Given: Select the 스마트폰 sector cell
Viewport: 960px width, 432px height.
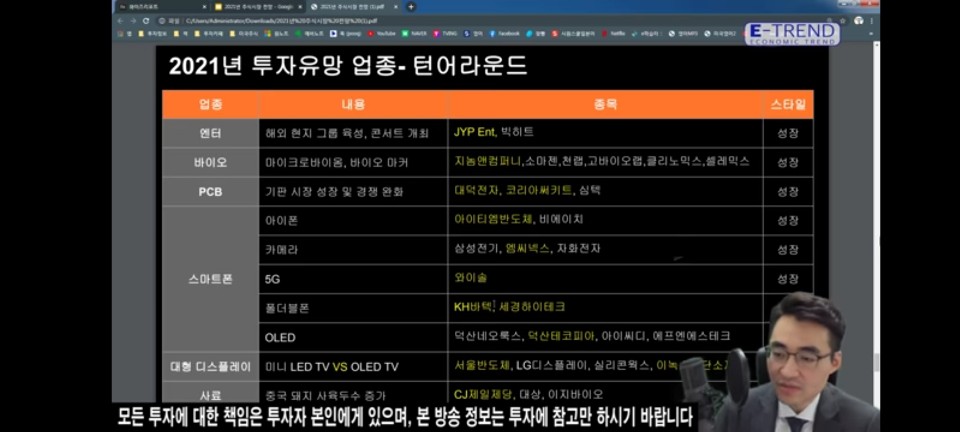Looking at the screenshot, I should 211,279.
